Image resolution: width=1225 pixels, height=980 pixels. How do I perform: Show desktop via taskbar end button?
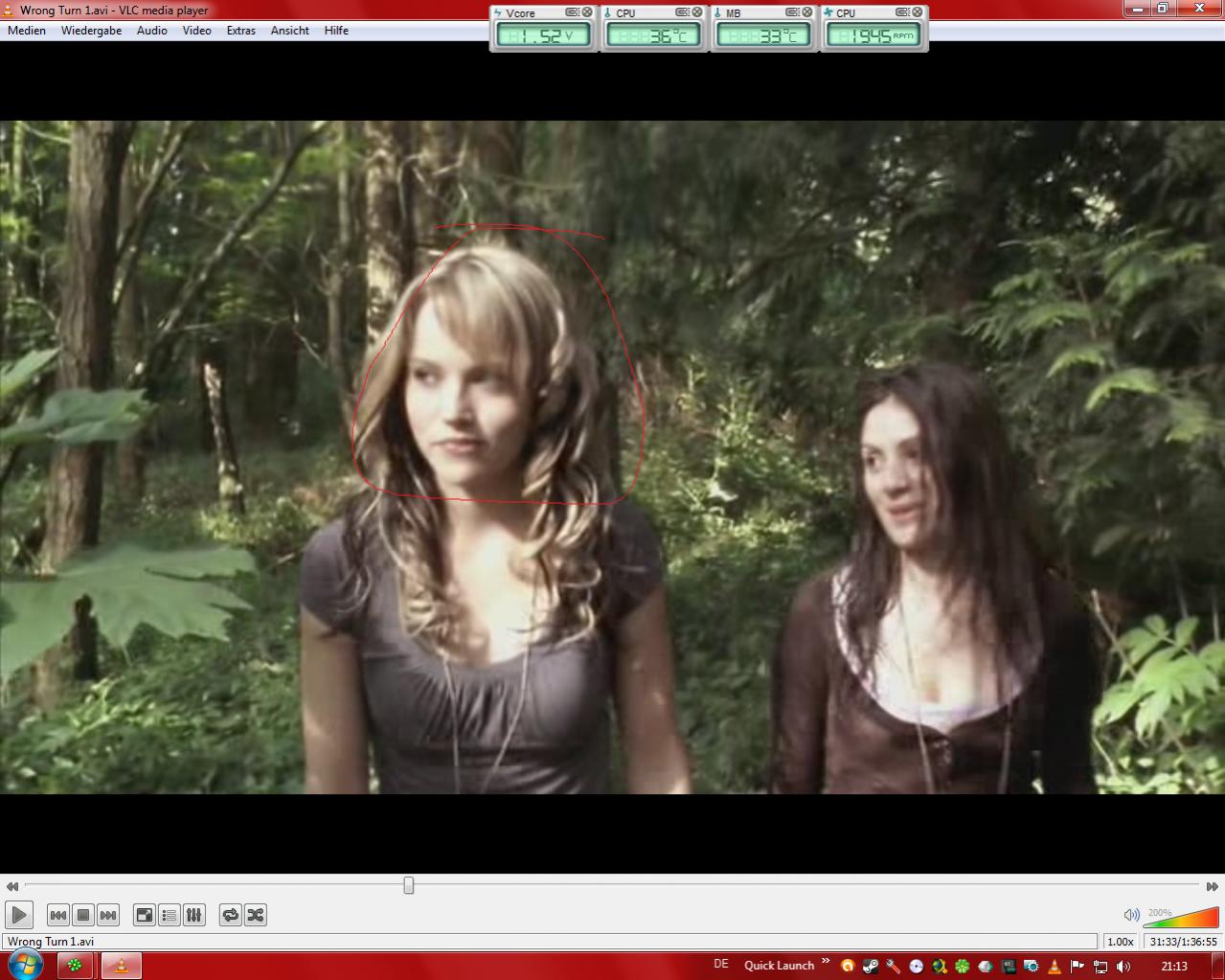[x=1218, y=966]
